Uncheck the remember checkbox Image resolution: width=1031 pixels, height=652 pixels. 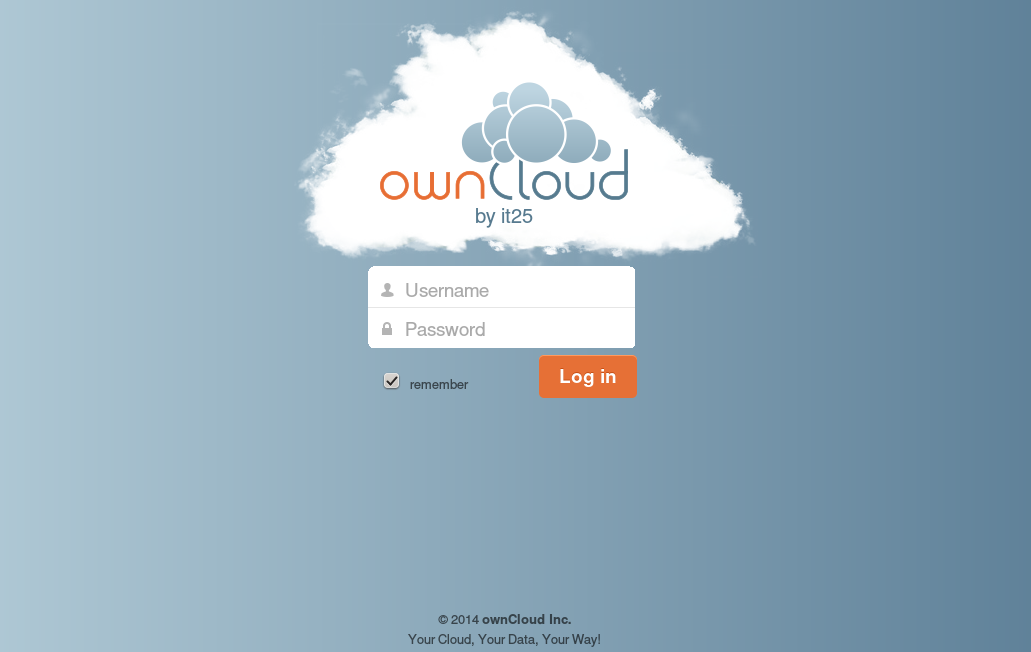[x=392, y=381]
